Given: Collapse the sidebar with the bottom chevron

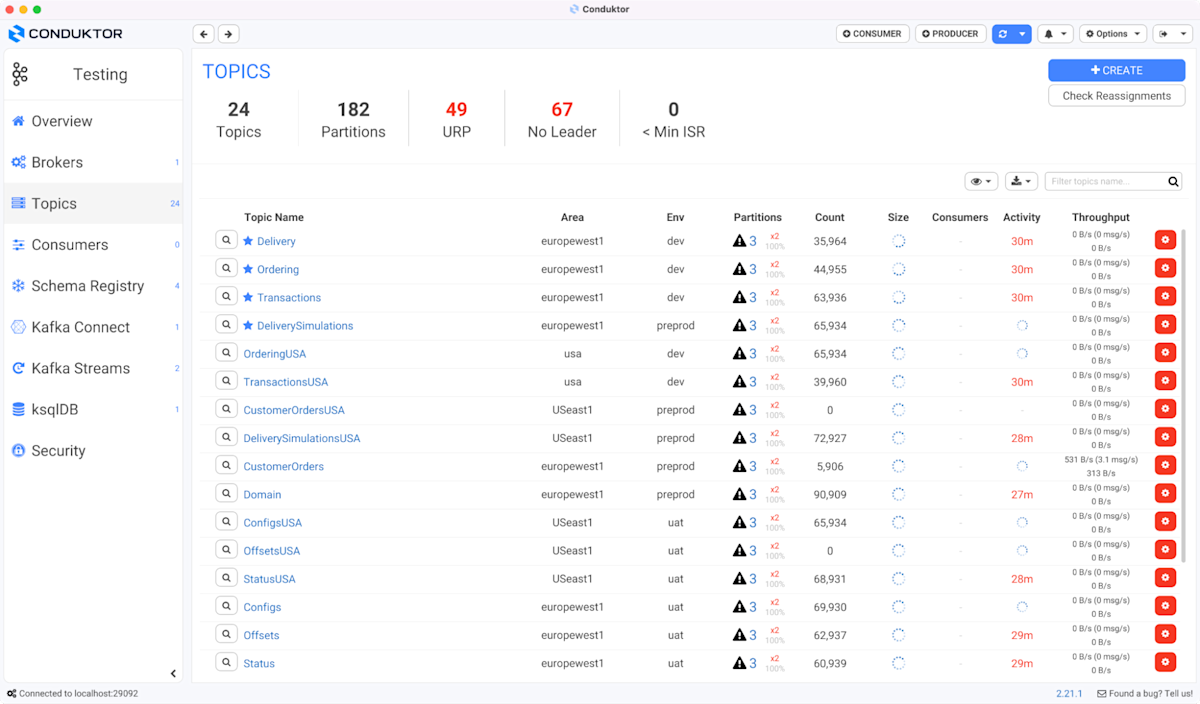Looking at the screenshot, I should point(173,673).
